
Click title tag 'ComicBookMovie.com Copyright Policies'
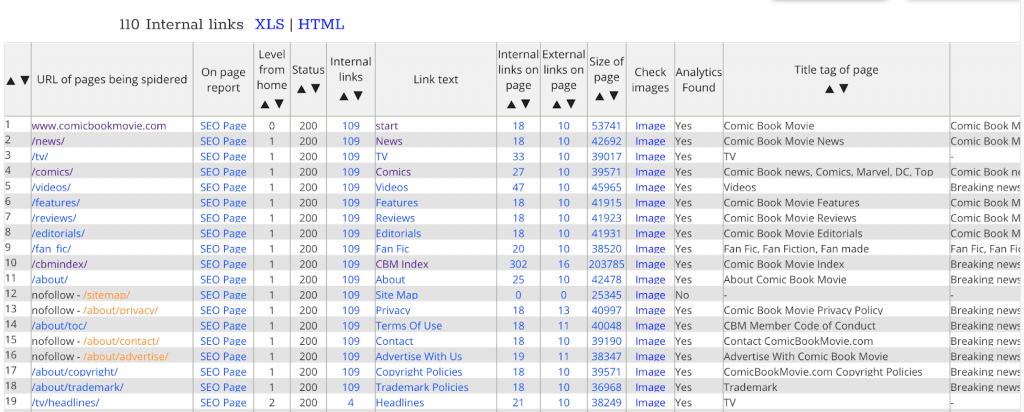coord(823,372)
